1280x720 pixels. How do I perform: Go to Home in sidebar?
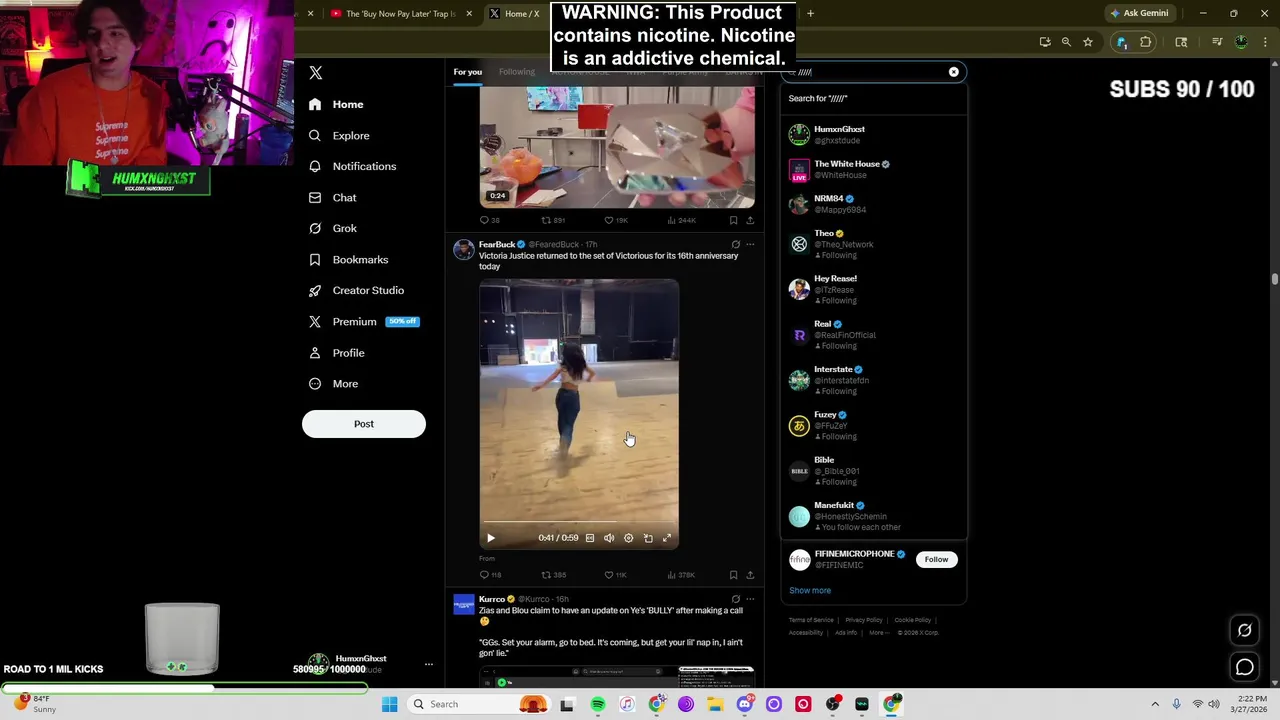(336, 104)
